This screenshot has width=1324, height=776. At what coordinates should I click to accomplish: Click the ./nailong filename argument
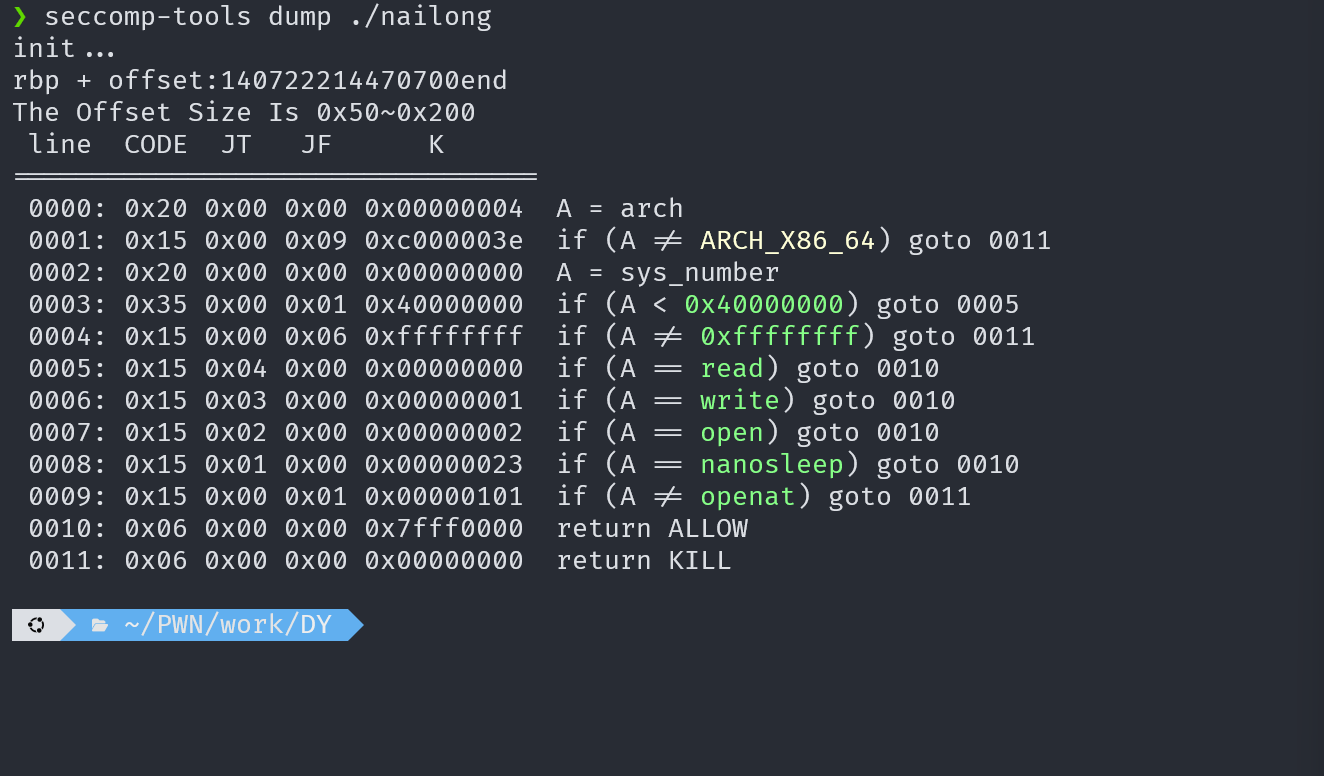[420, 17]
